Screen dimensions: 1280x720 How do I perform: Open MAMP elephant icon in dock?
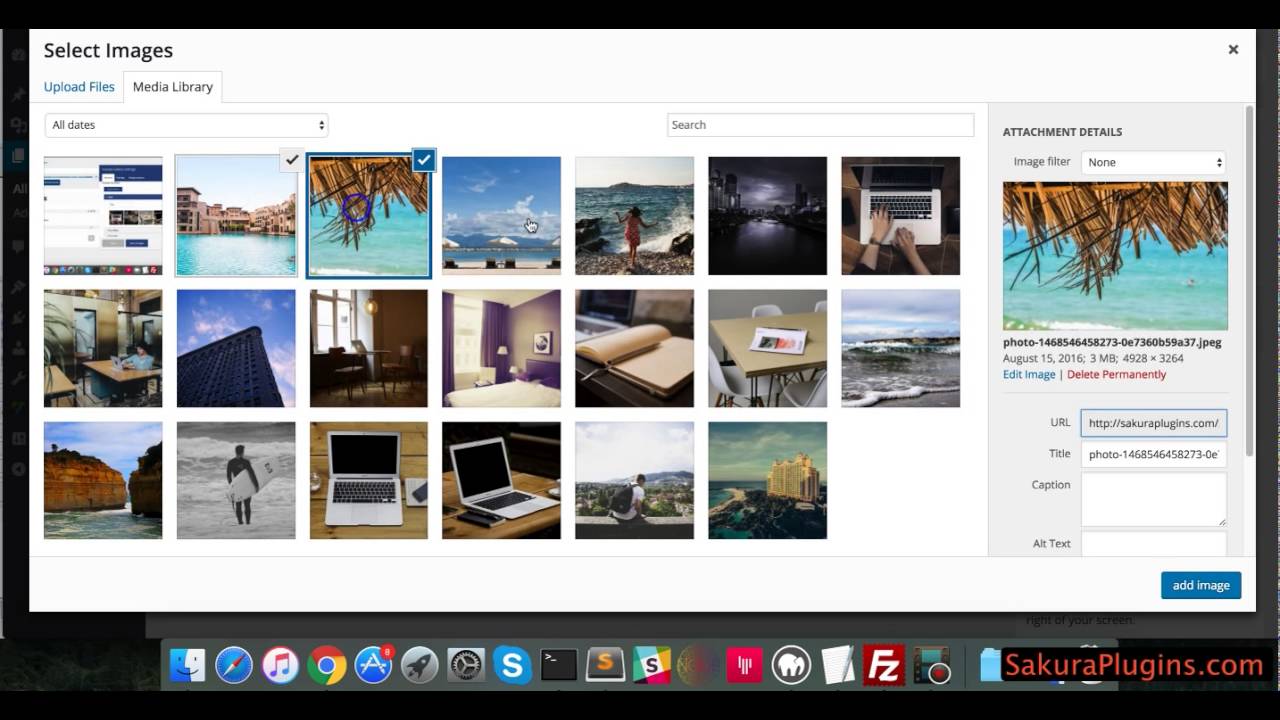(791, 665)
